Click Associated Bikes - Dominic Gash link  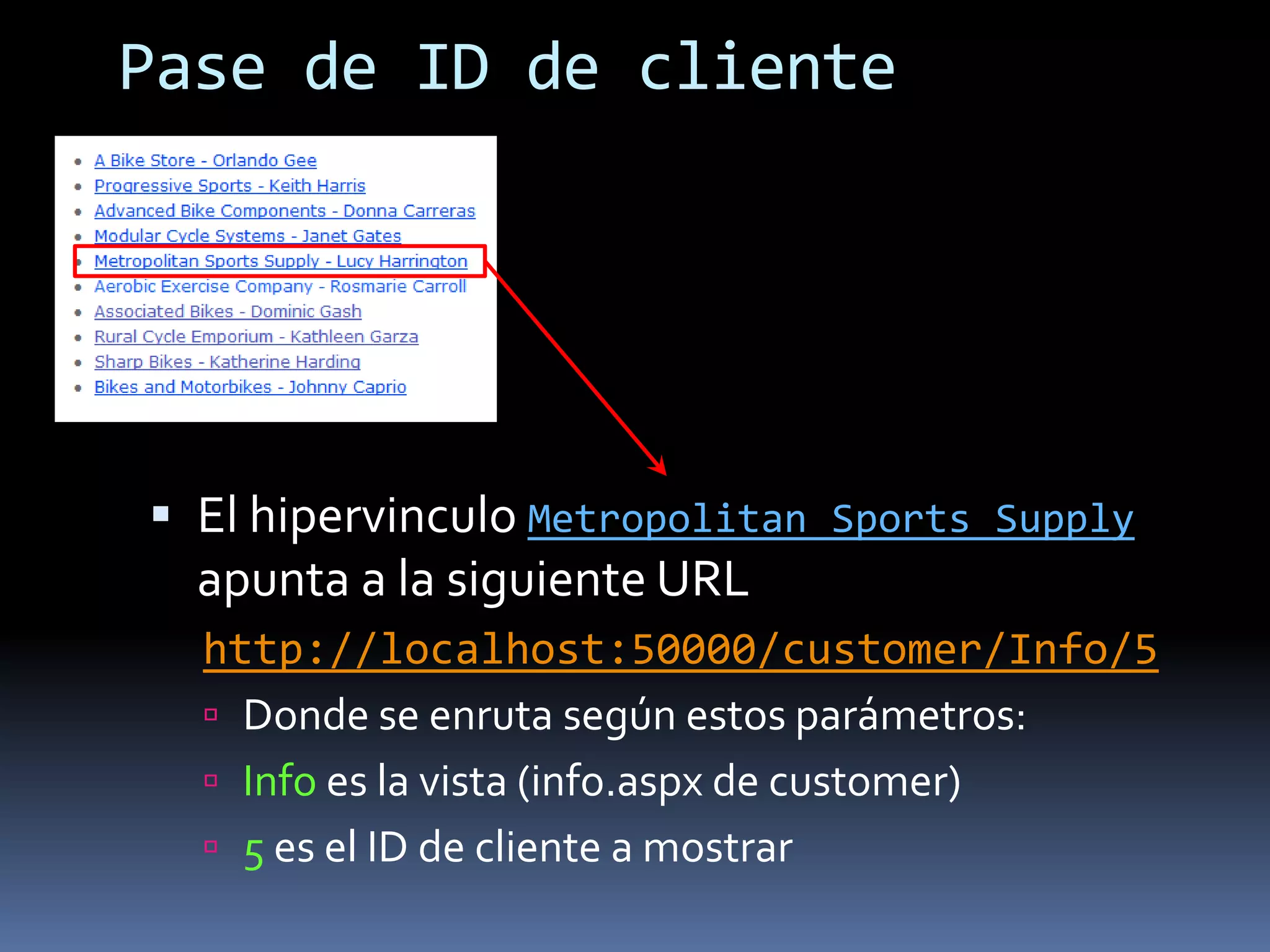[x=228, y=312]
